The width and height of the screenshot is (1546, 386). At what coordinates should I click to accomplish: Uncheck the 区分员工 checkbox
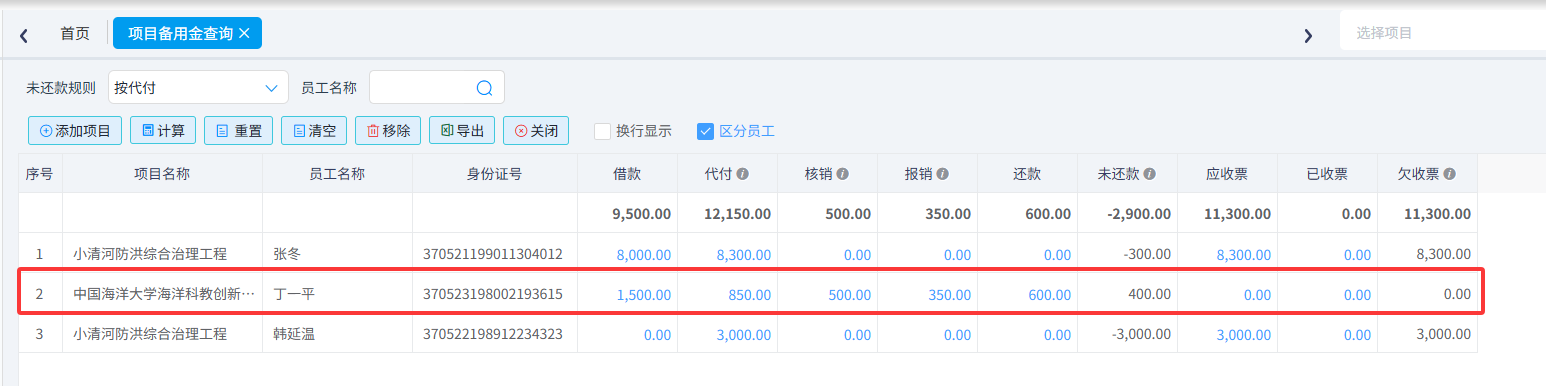click(x=705, y=131)
